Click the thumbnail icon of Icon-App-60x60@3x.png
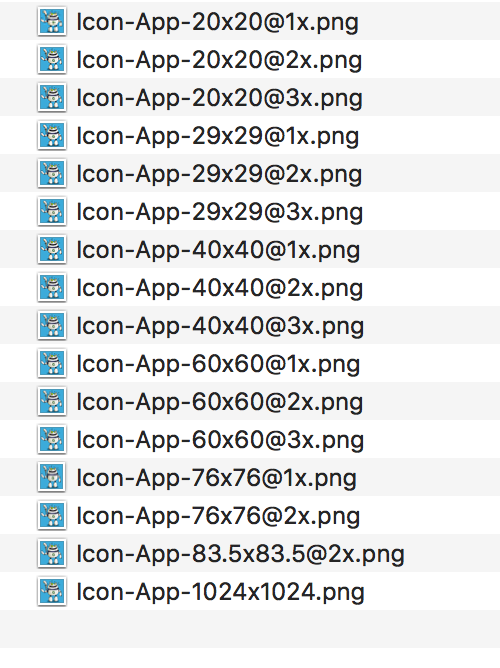The image size is (500, 668). [x=52, y=439]
